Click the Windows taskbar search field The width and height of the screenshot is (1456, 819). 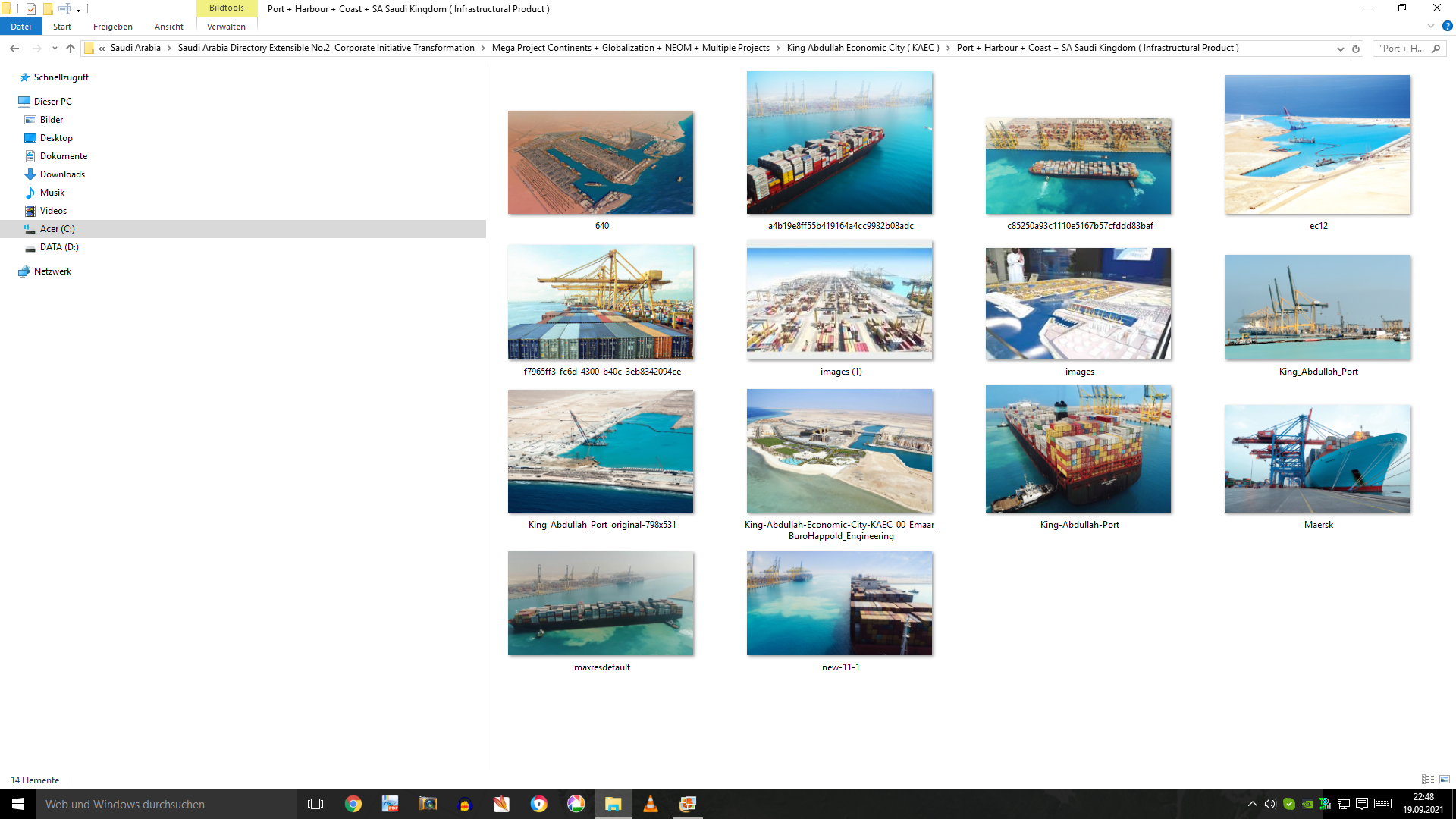coord(167,804)
